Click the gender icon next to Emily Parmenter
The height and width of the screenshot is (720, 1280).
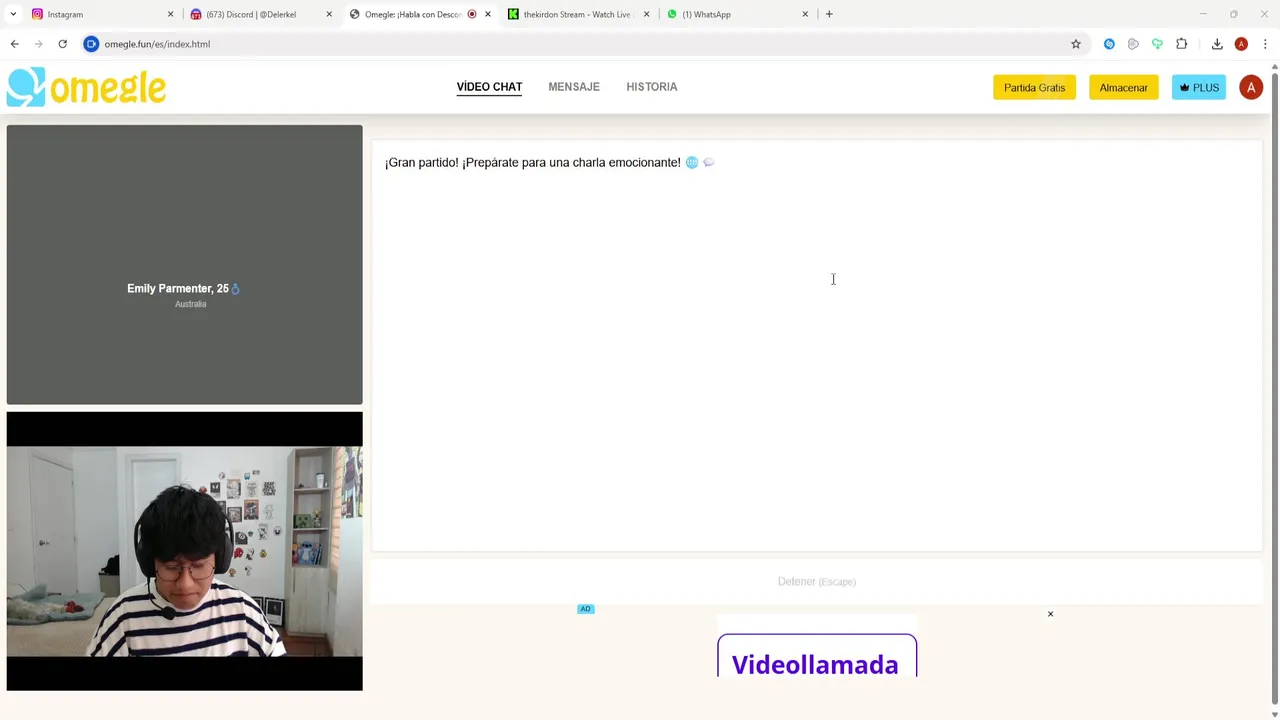(236, 289)
